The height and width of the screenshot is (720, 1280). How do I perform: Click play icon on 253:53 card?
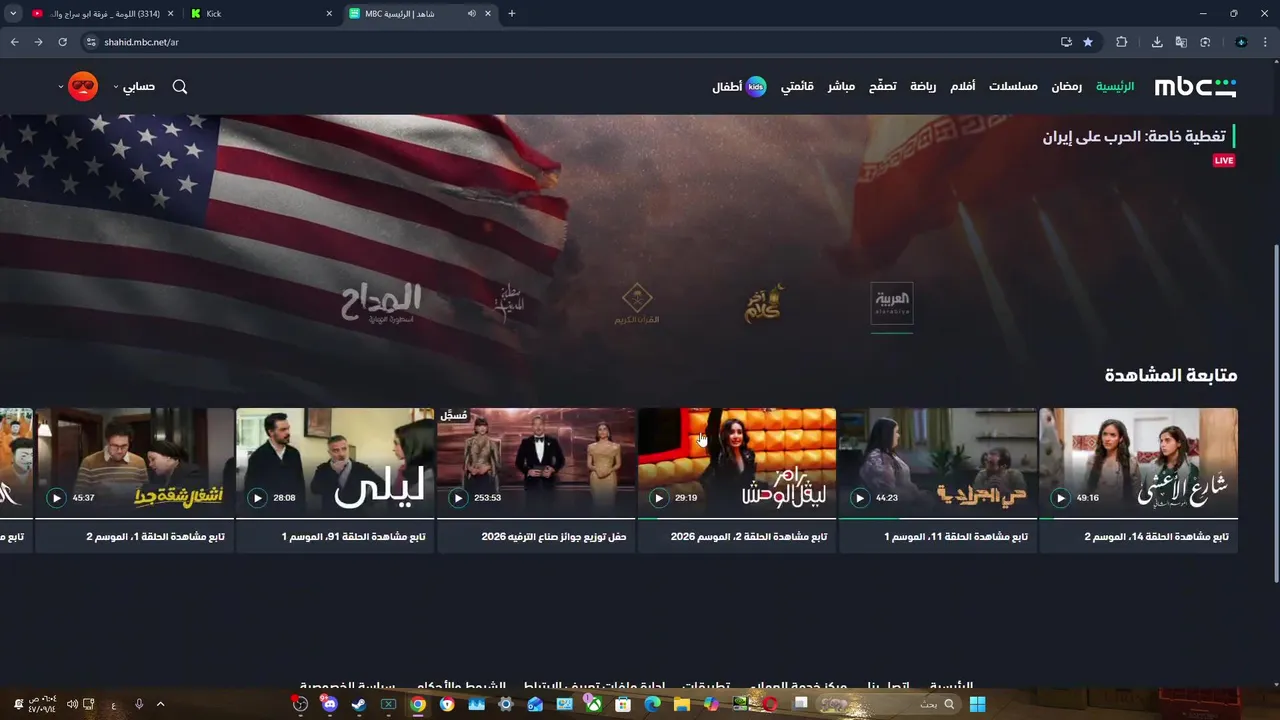point(457,498)
